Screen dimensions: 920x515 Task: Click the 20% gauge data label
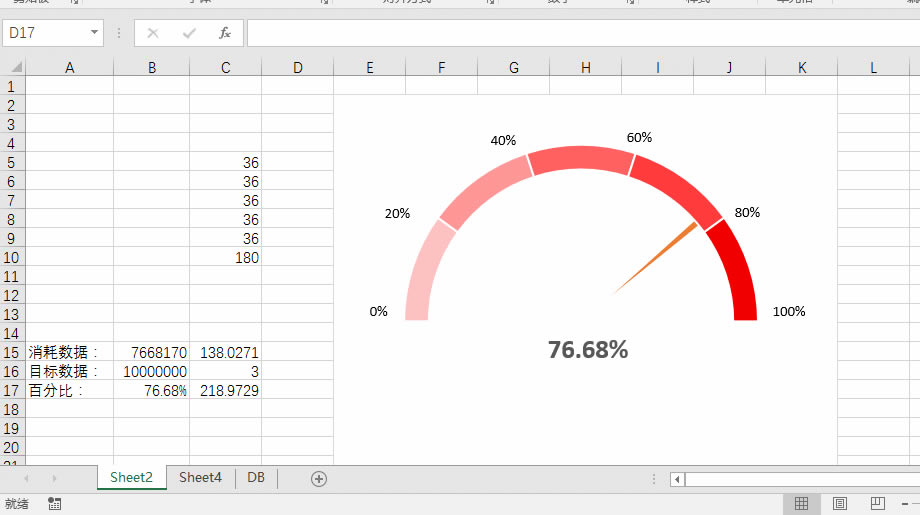pos(397,214)
